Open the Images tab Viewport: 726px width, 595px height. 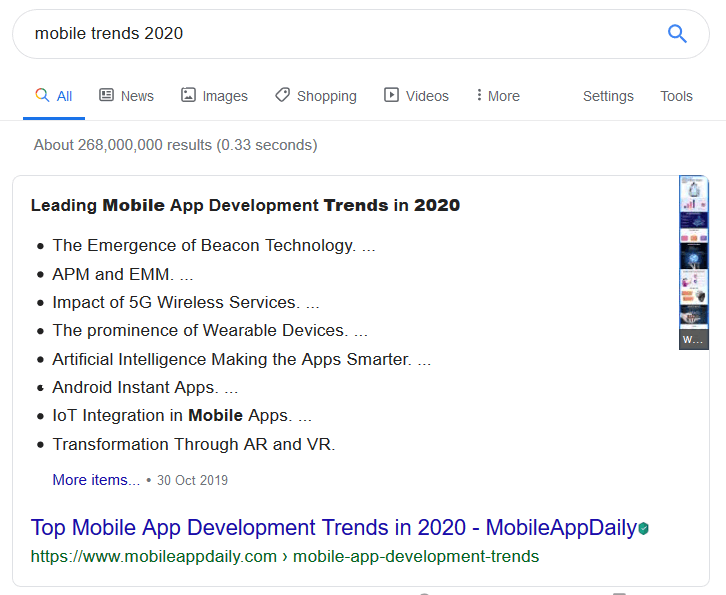[x=214, y=96]
